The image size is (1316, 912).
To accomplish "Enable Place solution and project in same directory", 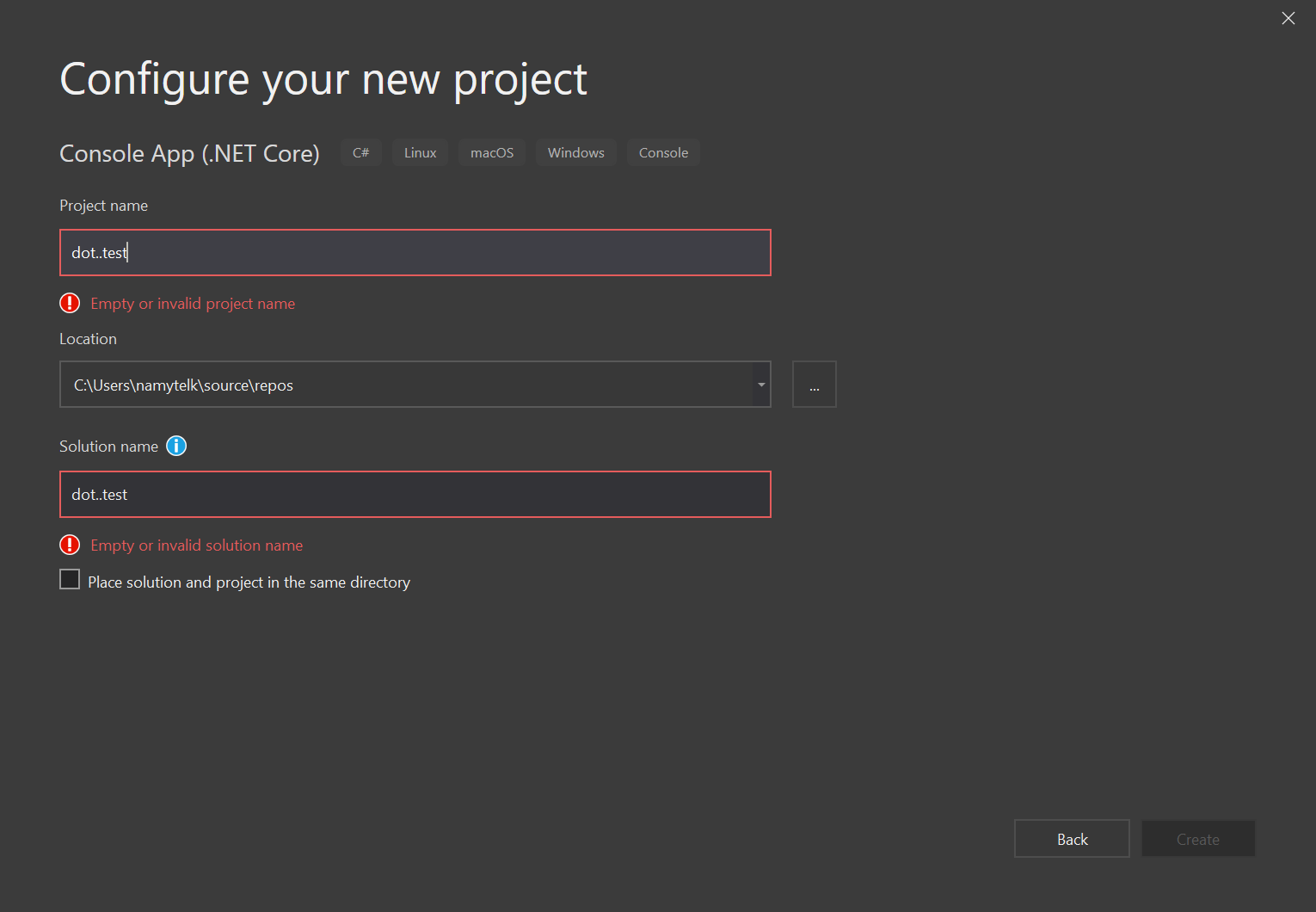I will click(x=70, y=579).
